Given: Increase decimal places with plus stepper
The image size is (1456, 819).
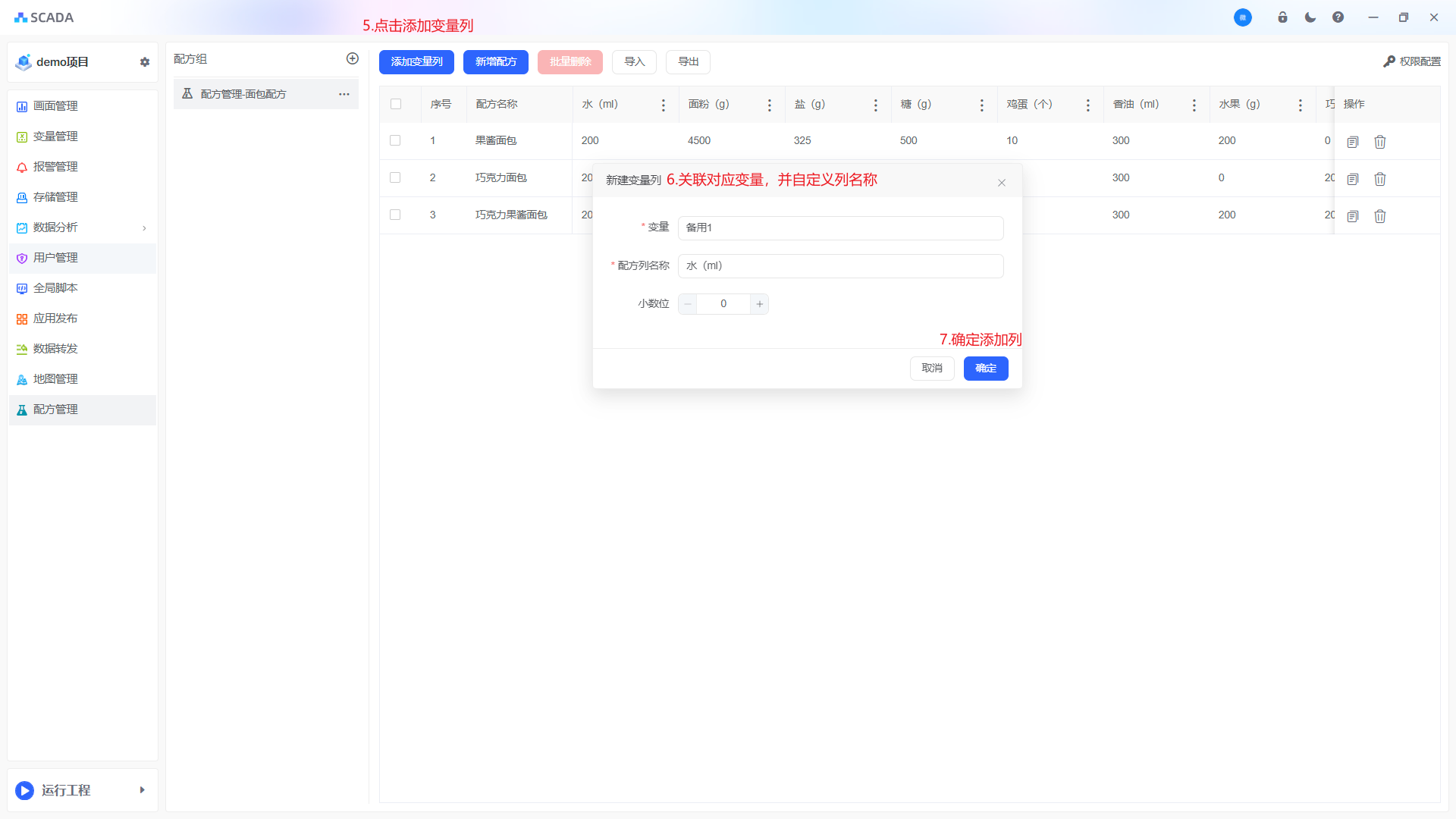Looking at the screenshot, I should 759,304.
